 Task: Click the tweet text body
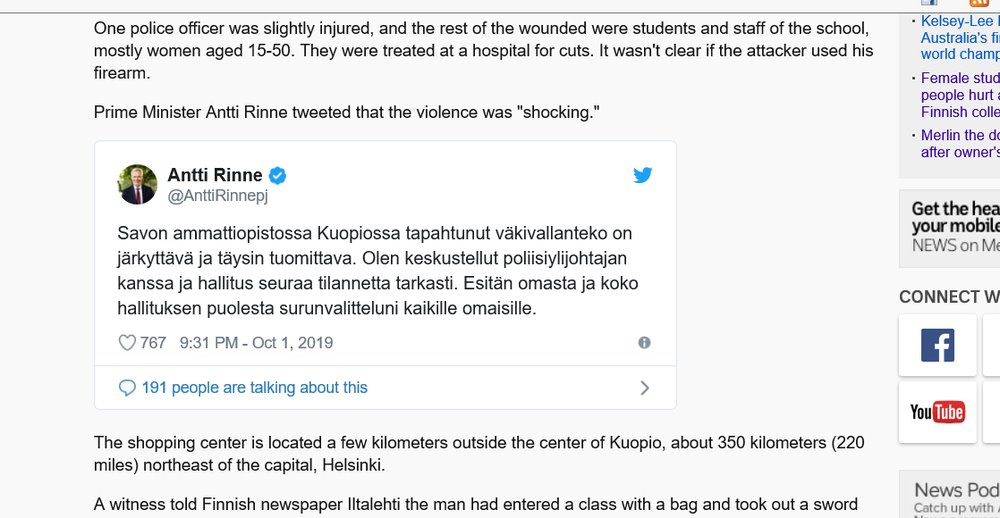[378, 271]
